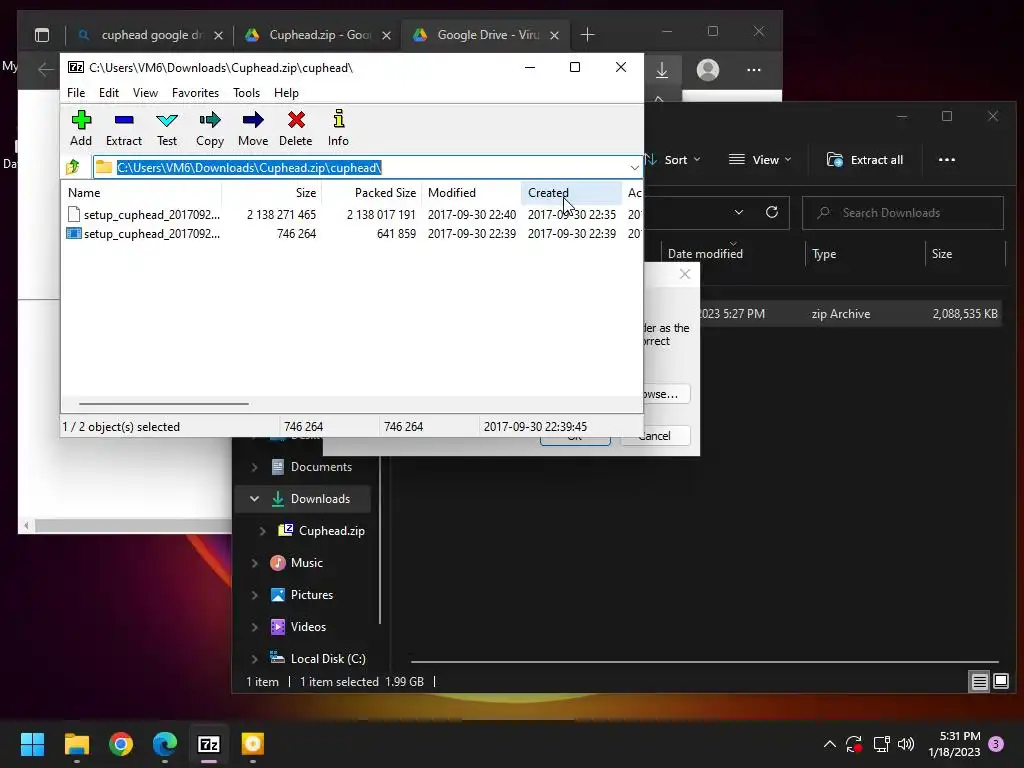Switch File Explorer to large icons view
Screen dimensions: 1024x768
(x=1001, y=682)
